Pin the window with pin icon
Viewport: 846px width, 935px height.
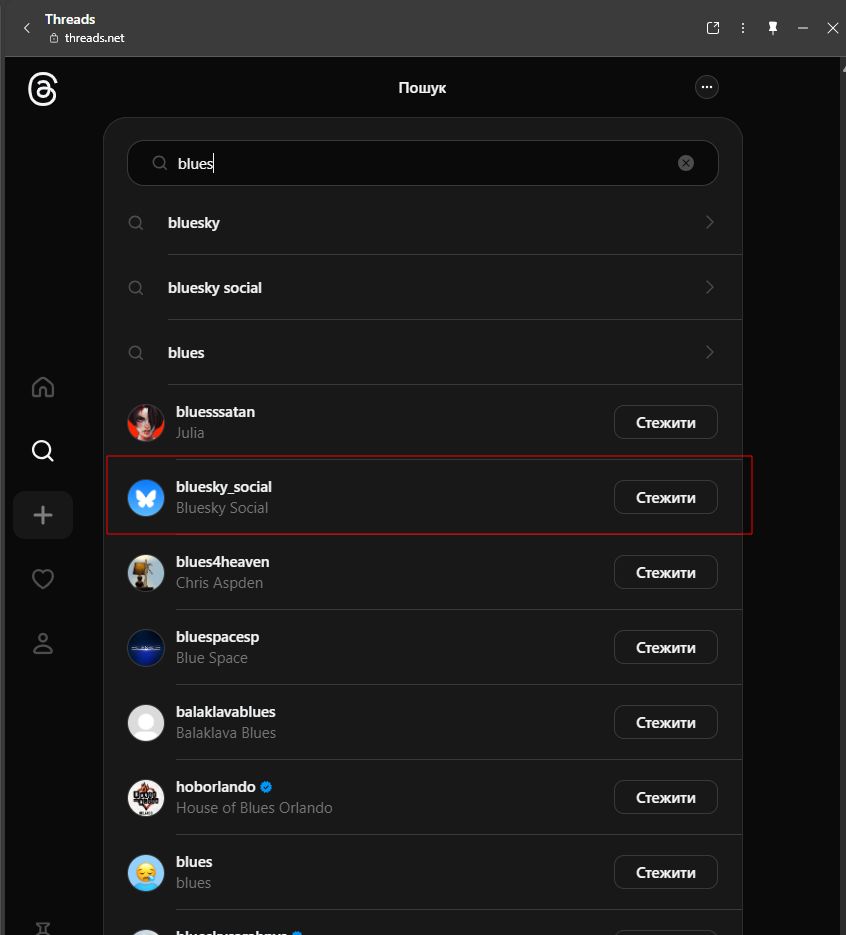coord(772,28)
